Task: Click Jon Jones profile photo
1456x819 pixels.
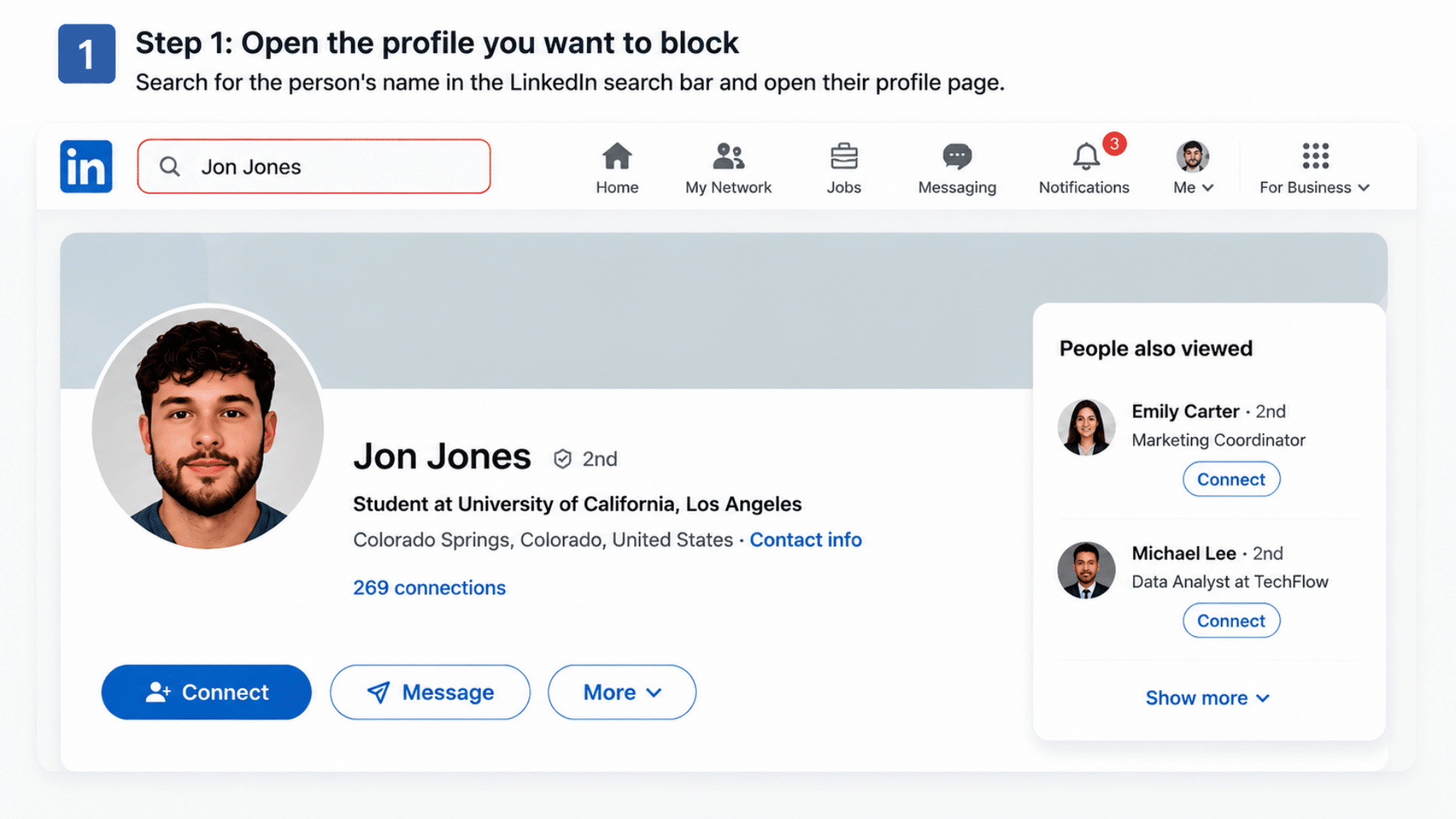Action: 208,427
